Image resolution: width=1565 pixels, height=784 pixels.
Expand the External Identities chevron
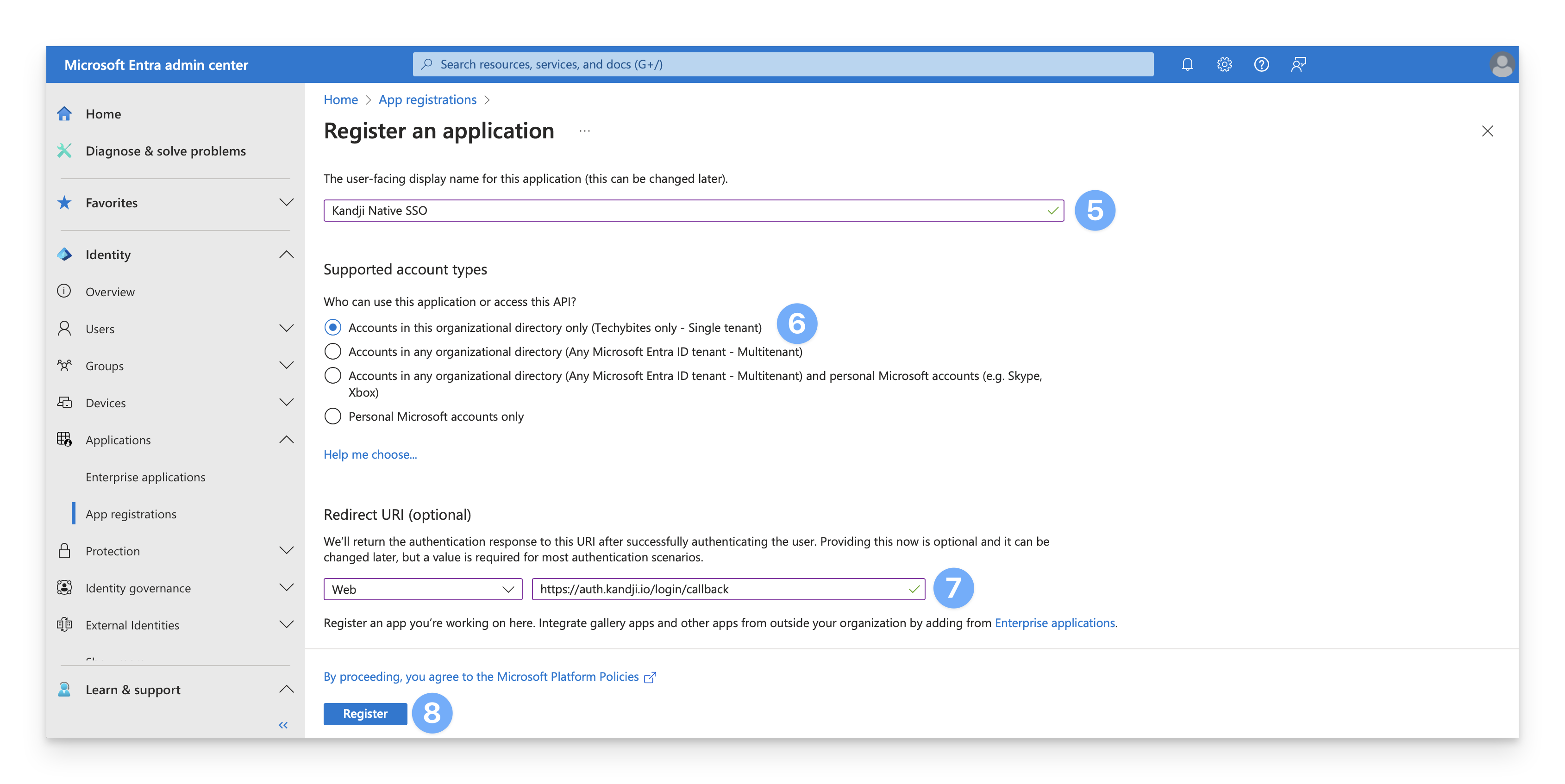pos(286,624)
